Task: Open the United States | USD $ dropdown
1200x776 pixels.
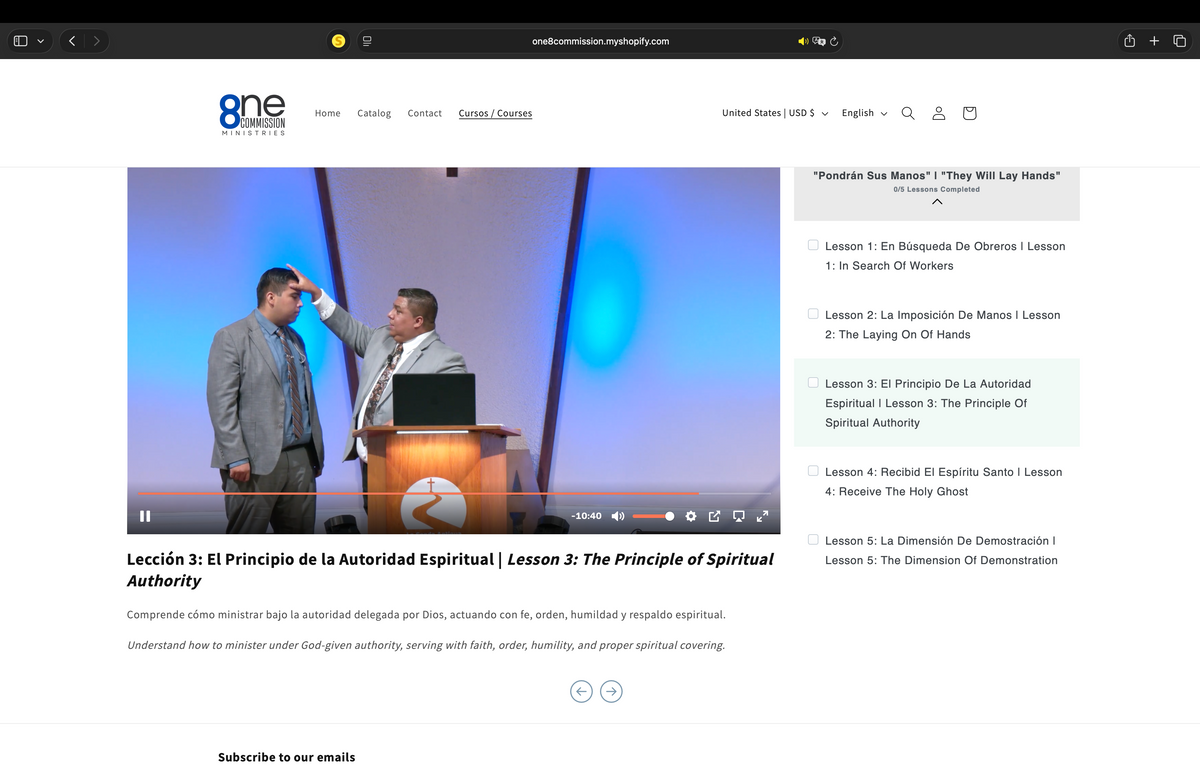Action: (x=775, y=113)
